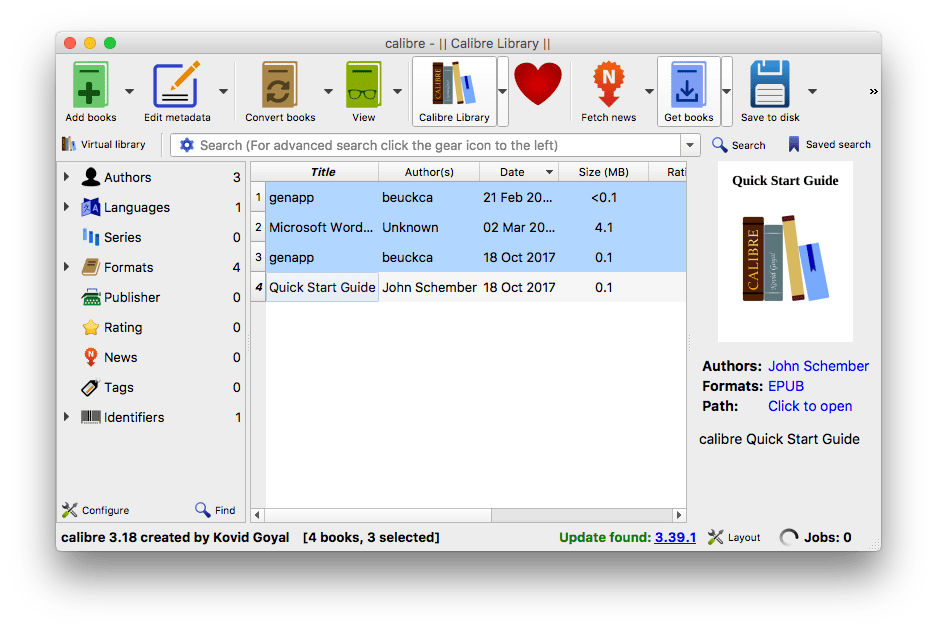
Task: Sort by the Date column header
Action: pyautogui.click(x=519, y=172)
